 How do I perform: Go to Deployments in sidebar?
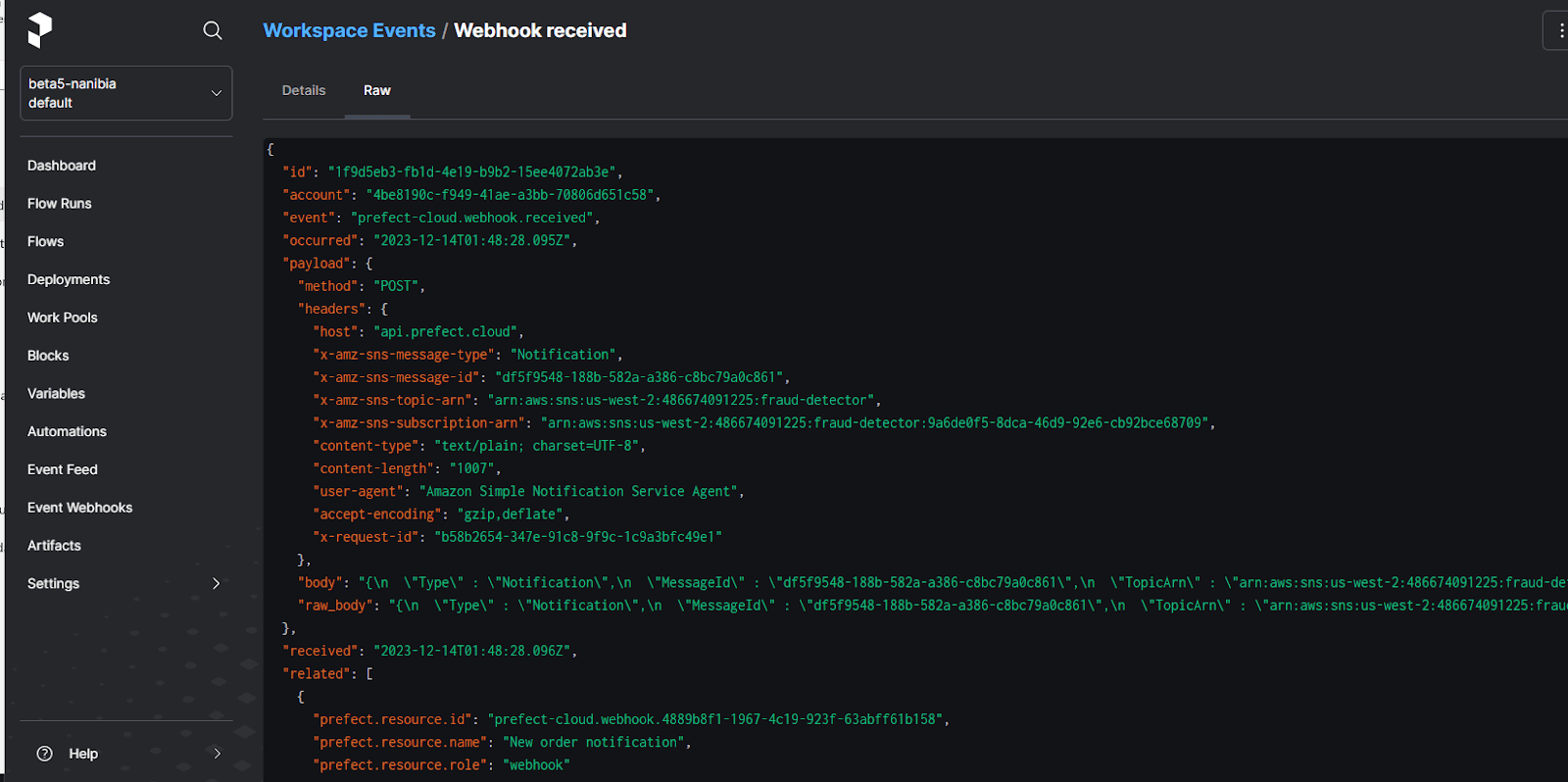pyautogui.click(x=69, y=279)
